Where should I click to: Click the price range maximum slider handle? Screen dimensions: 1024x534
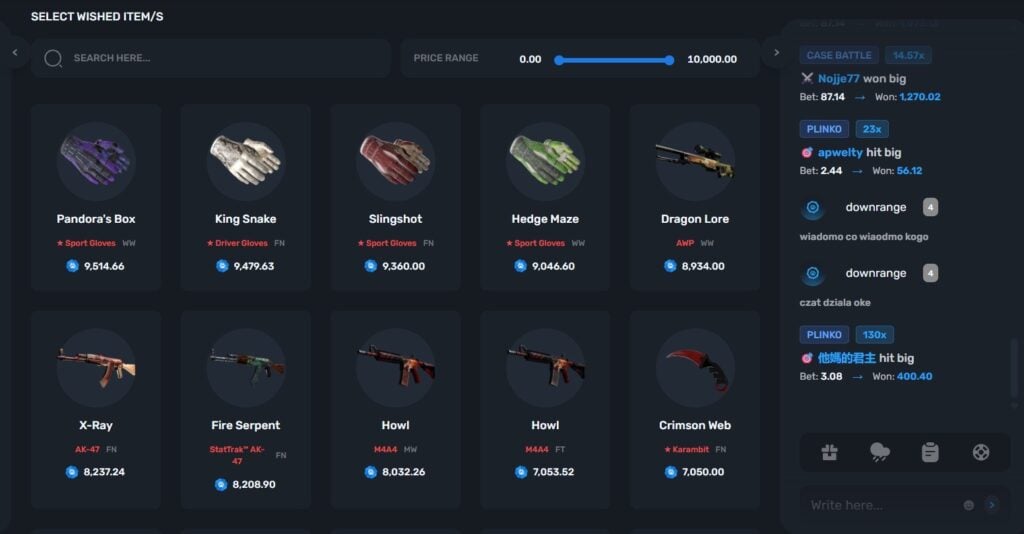click(x=669, y=60)
